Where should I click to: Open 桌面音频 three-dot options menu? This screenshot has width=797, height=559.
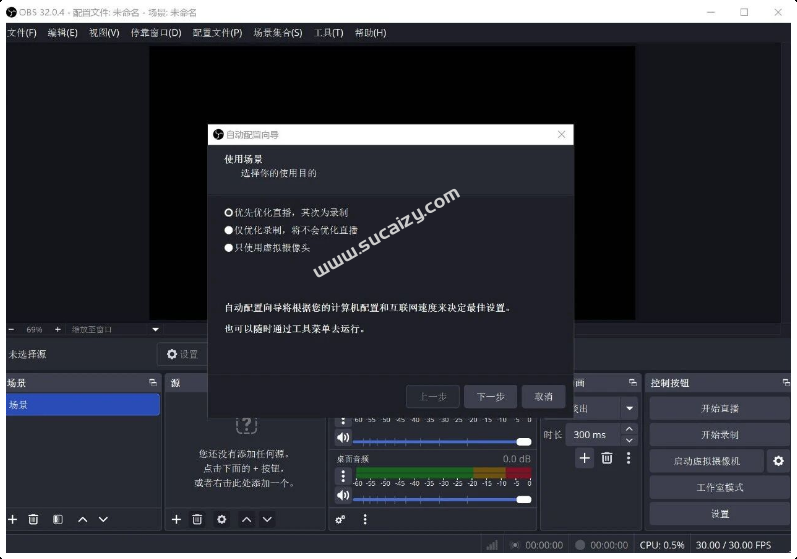(x=343, y=476)
